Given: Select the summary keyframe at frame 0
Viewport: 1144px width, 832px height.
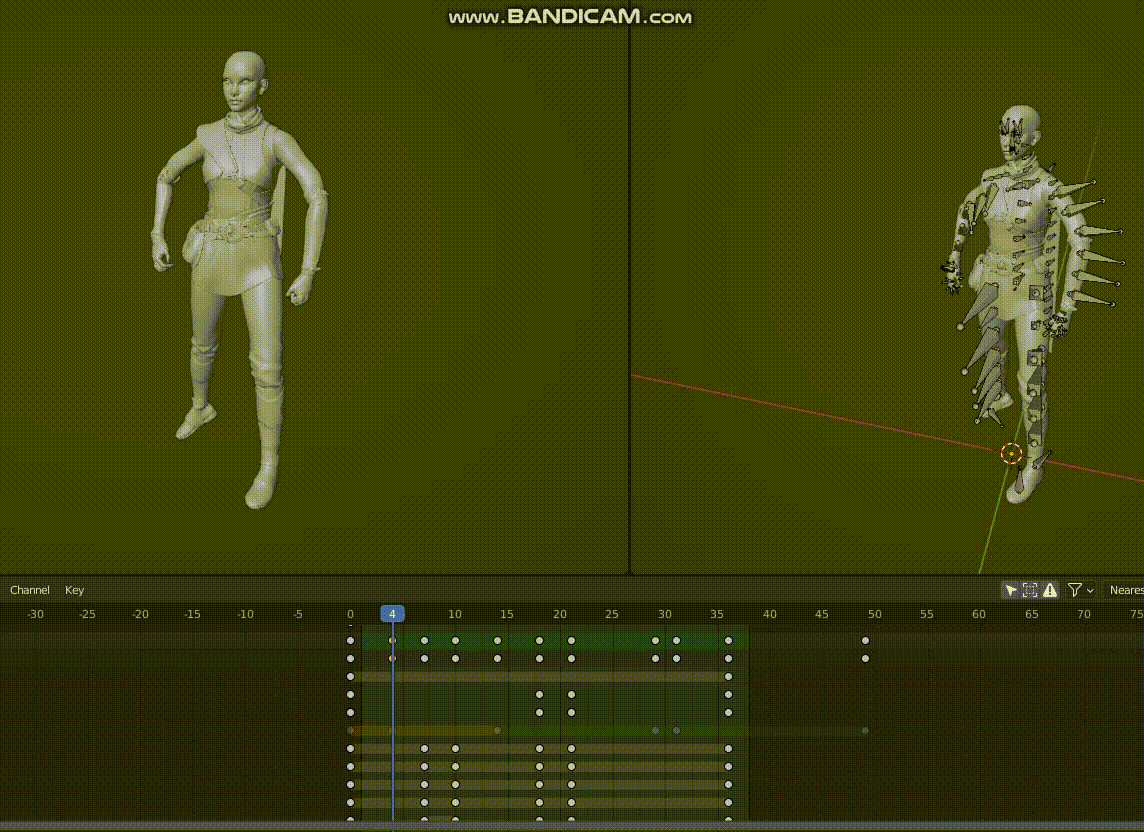Looking at the screenshot, I should (x=350, y=641).
